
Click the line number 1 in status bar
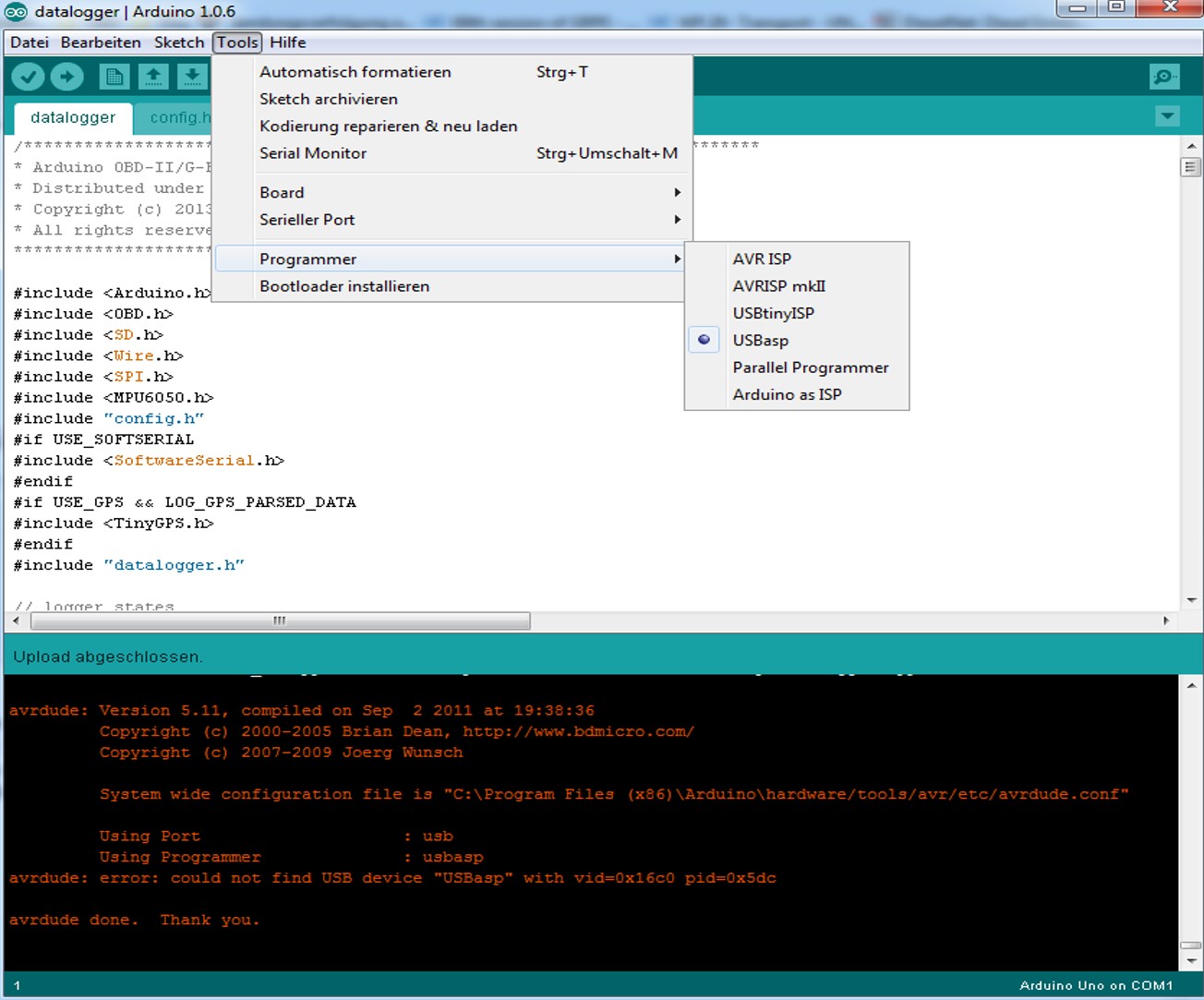pos(17,985)
